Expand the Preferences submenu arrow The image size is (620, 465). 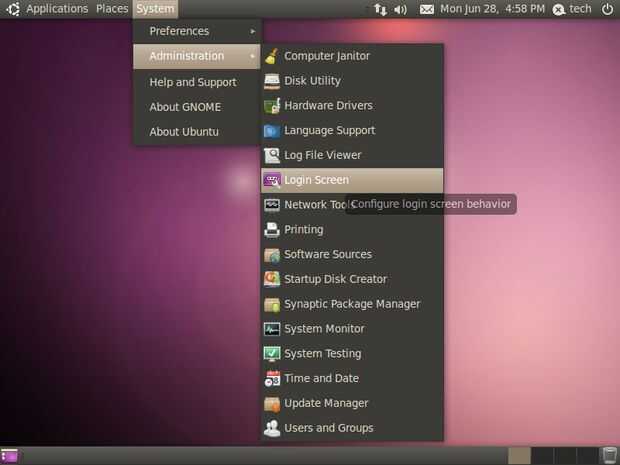pyautogui.click(x=253, y=31)
